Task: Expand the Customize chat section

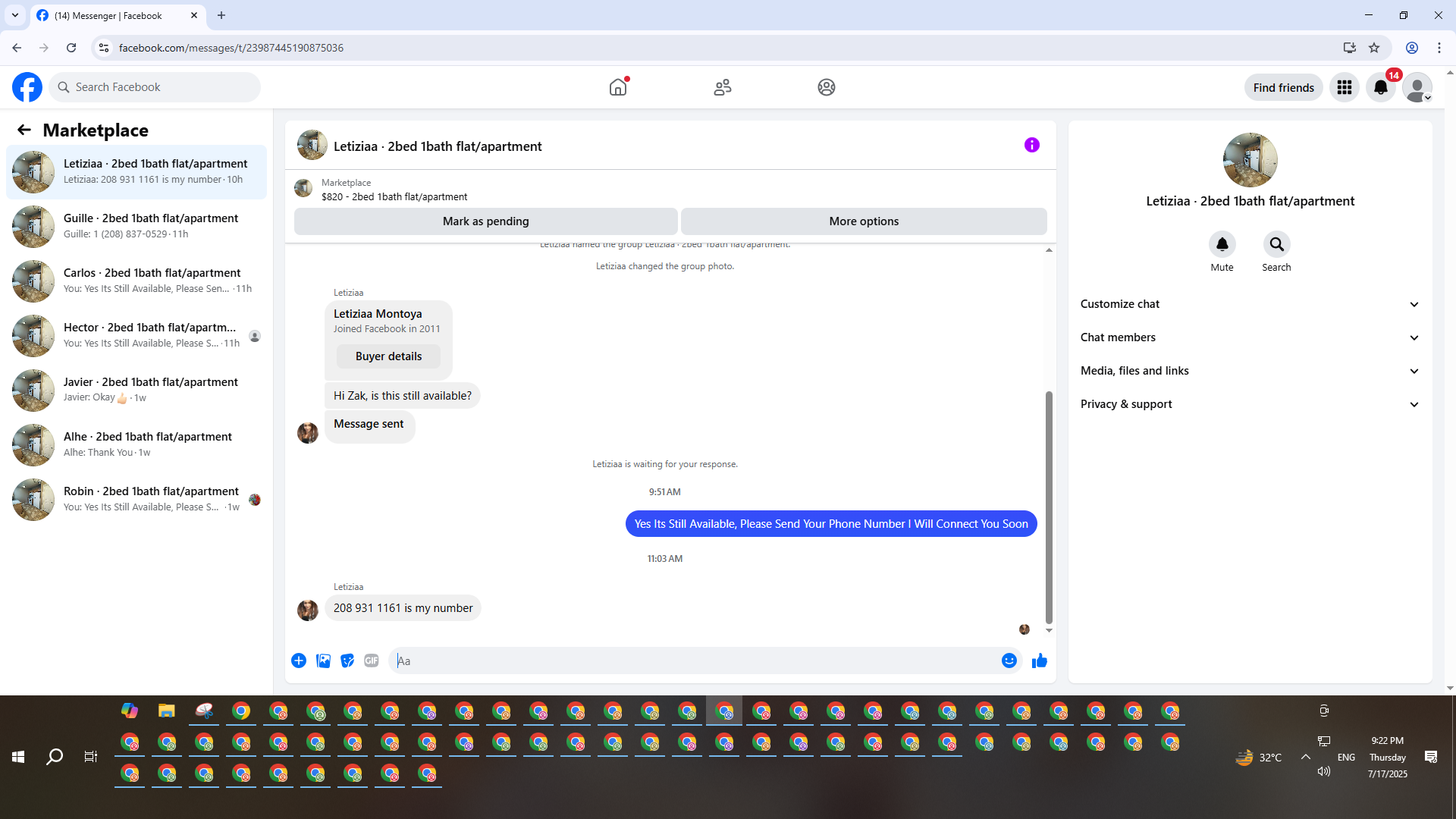Action: 1250,304
